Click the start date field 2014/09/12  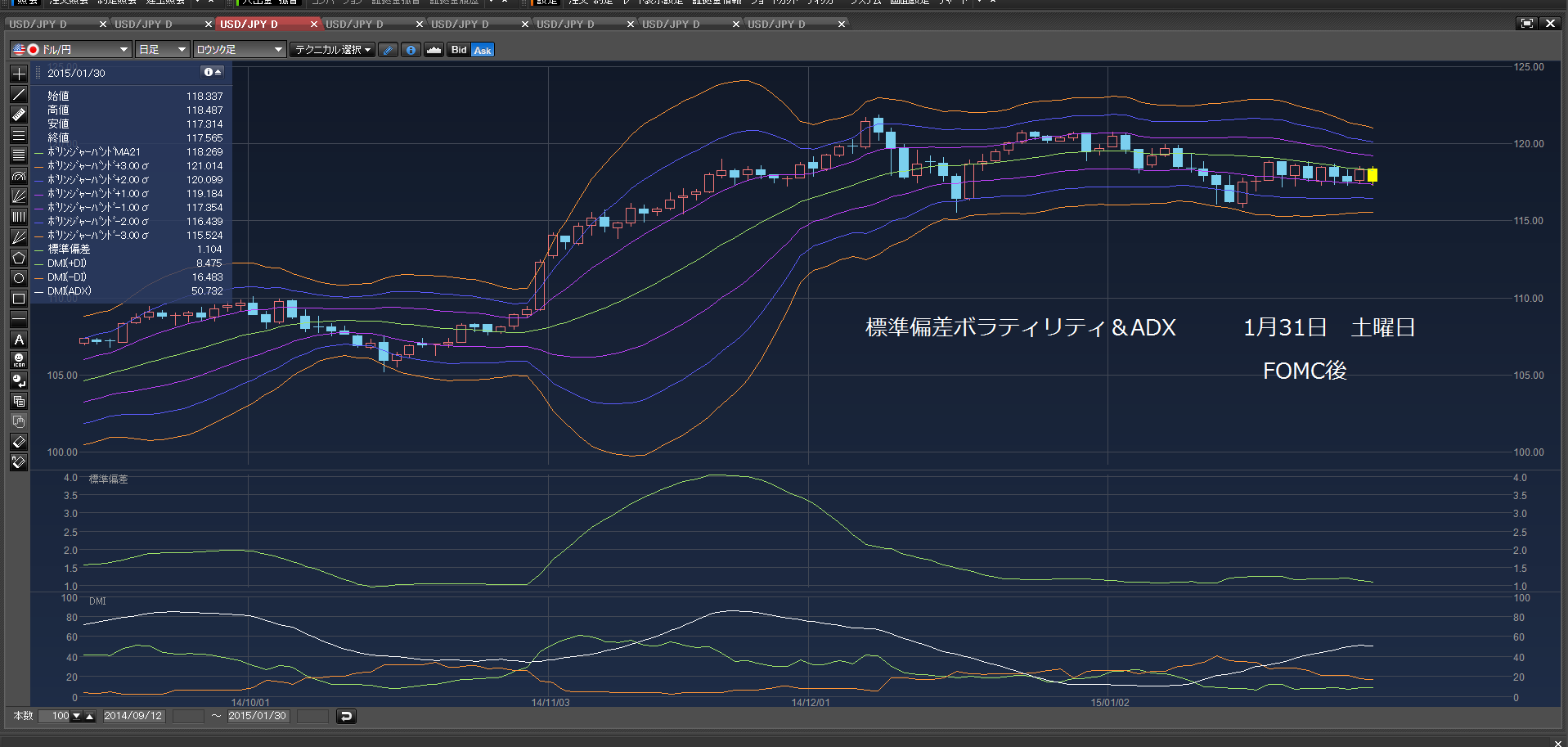(x=133, y=716)
